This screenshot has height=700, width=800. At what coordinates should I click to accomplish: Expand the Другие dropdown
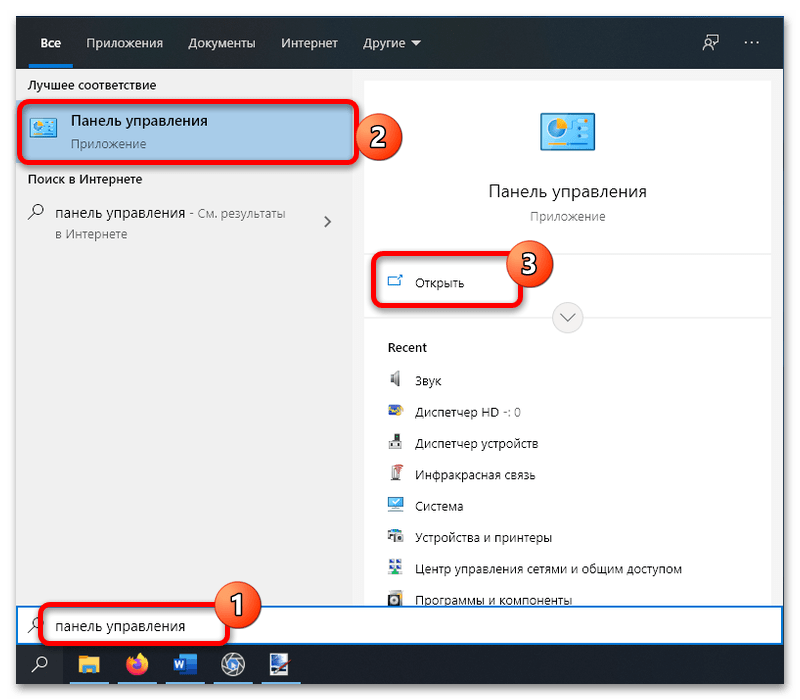click(x=392, y=43)
